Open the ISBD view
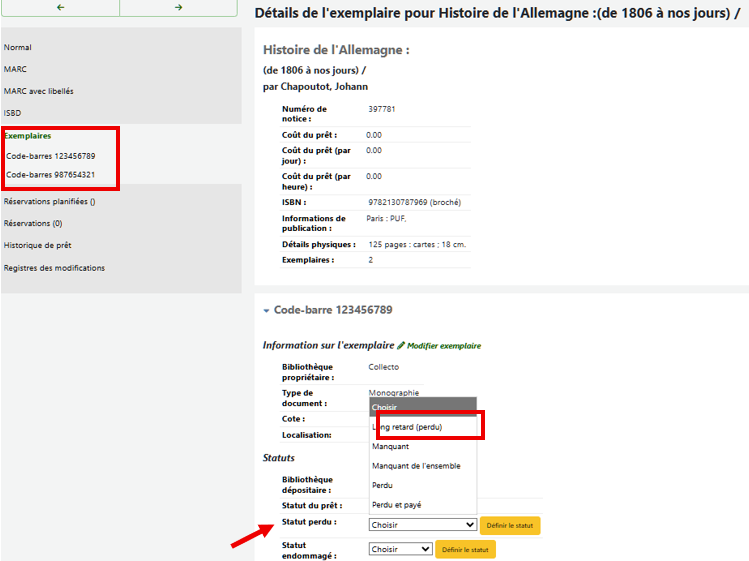 (x=12, y=113)
